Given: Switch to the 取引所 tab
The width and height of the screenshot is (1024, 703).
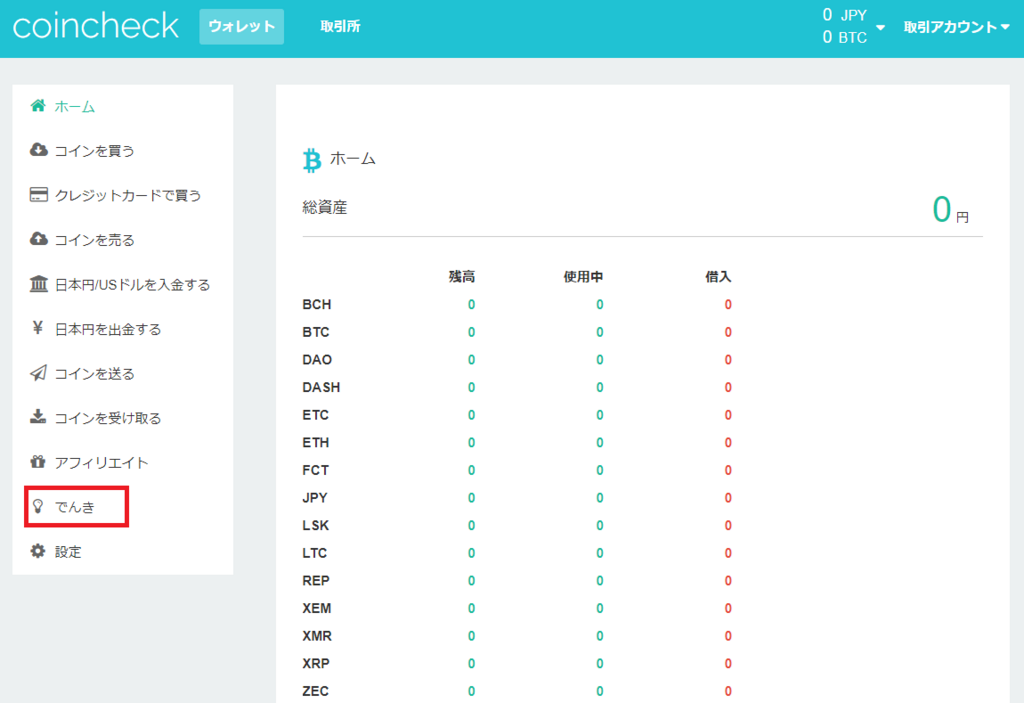Looking at the screenshot, I should (340, 27).
